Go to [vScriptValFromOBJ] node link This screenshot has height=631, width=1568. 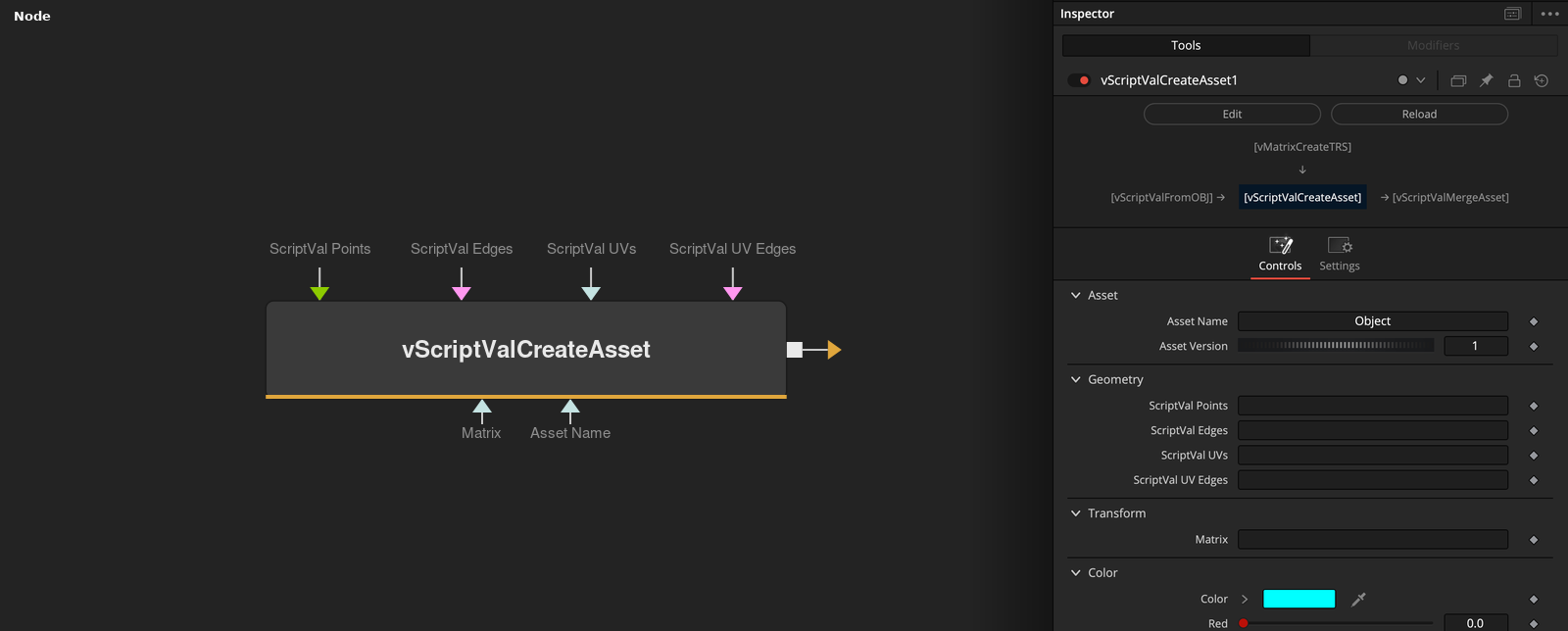coord(1161,197)
